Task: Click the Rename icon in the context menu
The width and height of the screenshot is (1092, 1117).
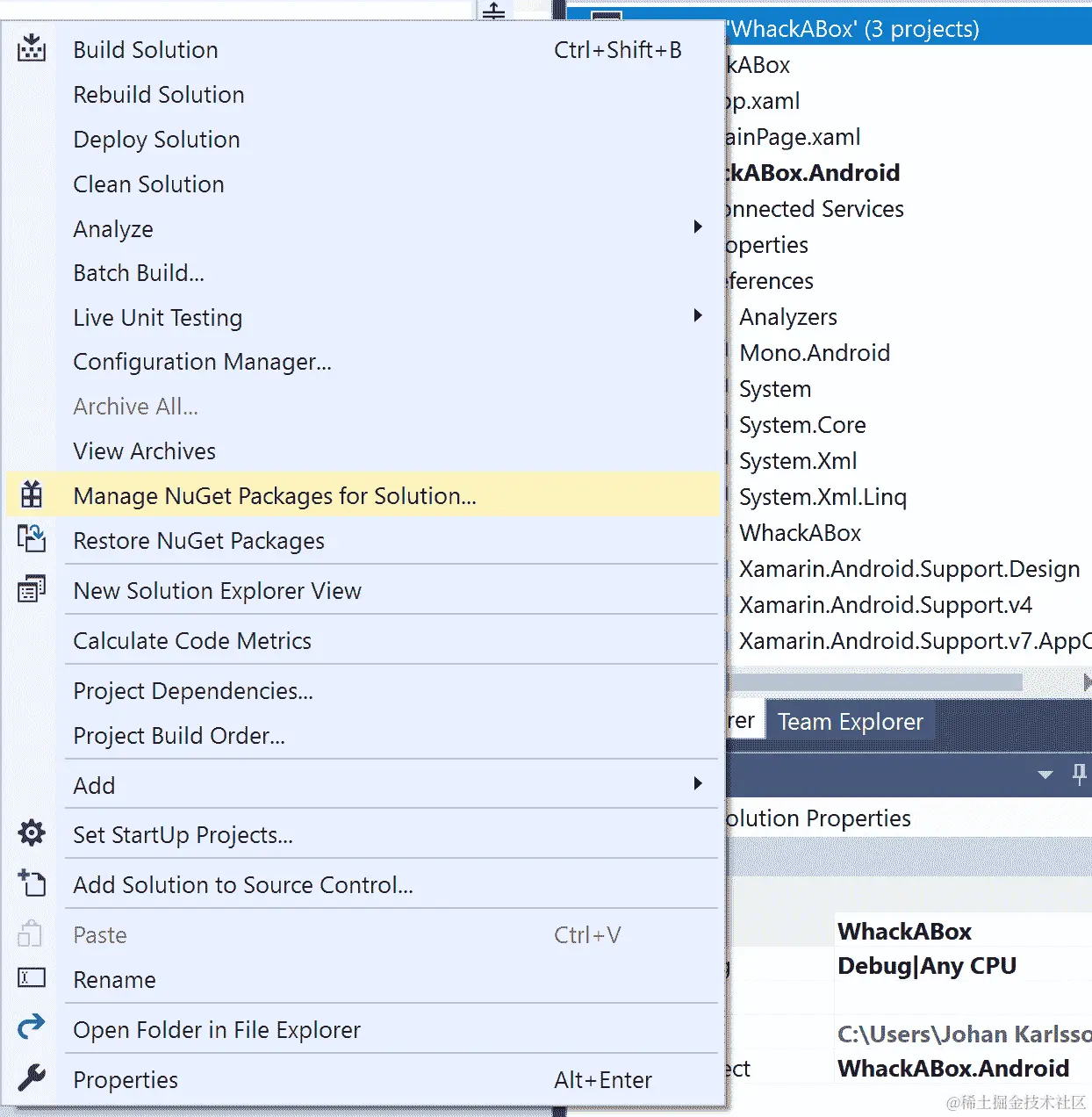Action: [x=32, y=977]
